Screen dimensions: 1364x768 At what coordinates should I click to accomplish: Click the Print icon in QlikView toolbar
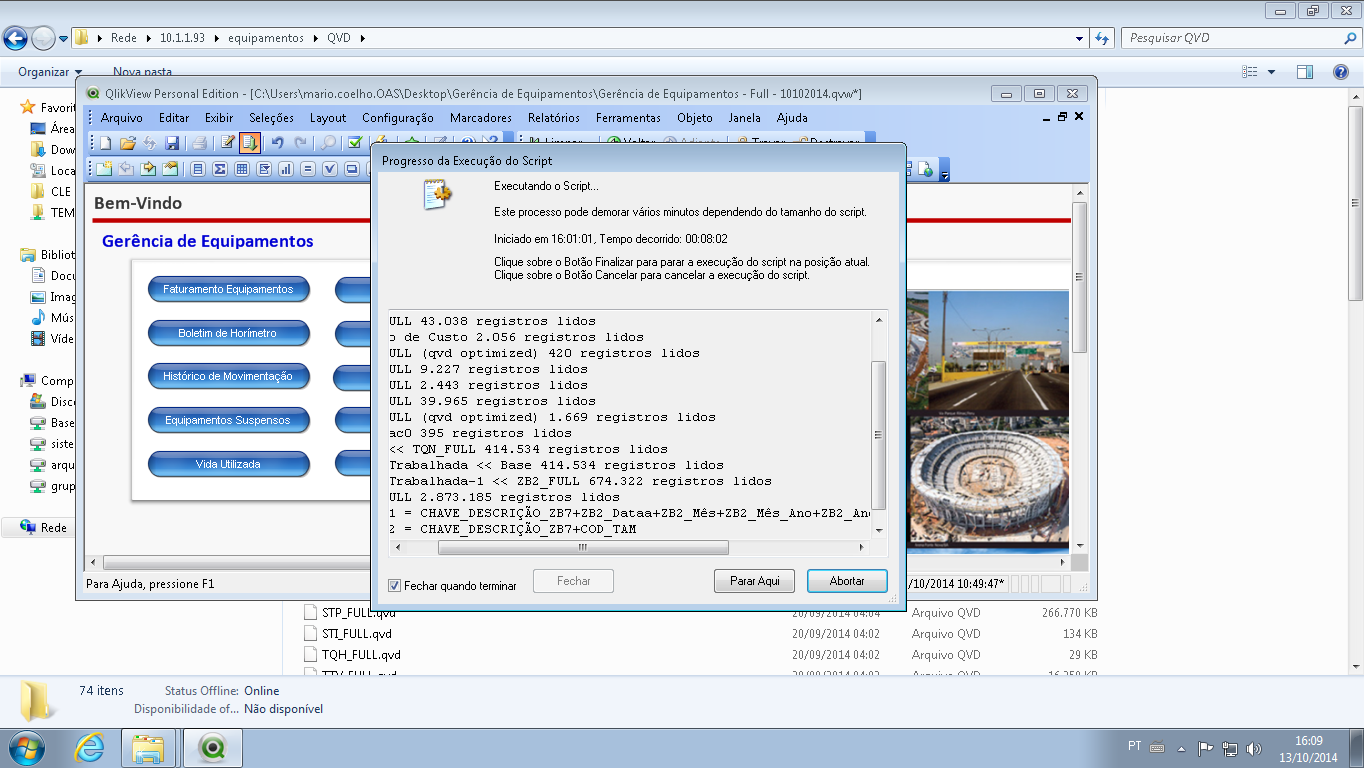click(199, 143)
